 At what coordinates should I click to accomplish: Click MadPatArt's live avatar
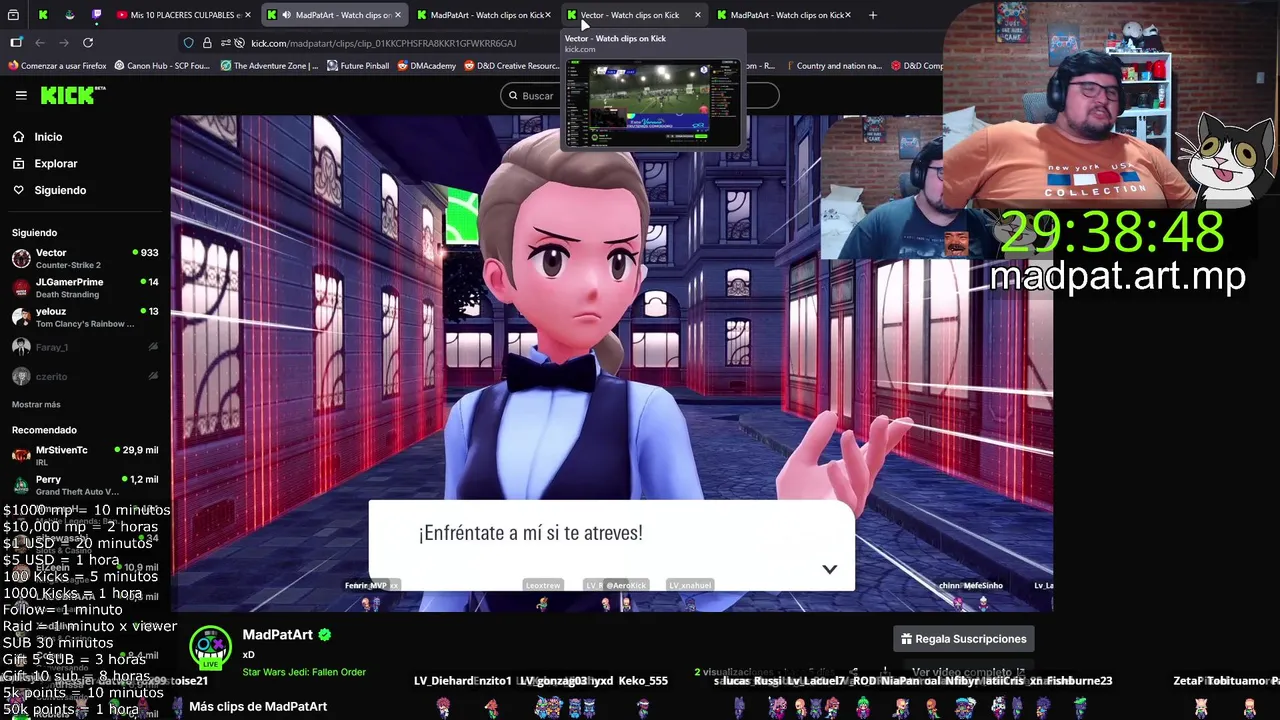coord(210,648)
